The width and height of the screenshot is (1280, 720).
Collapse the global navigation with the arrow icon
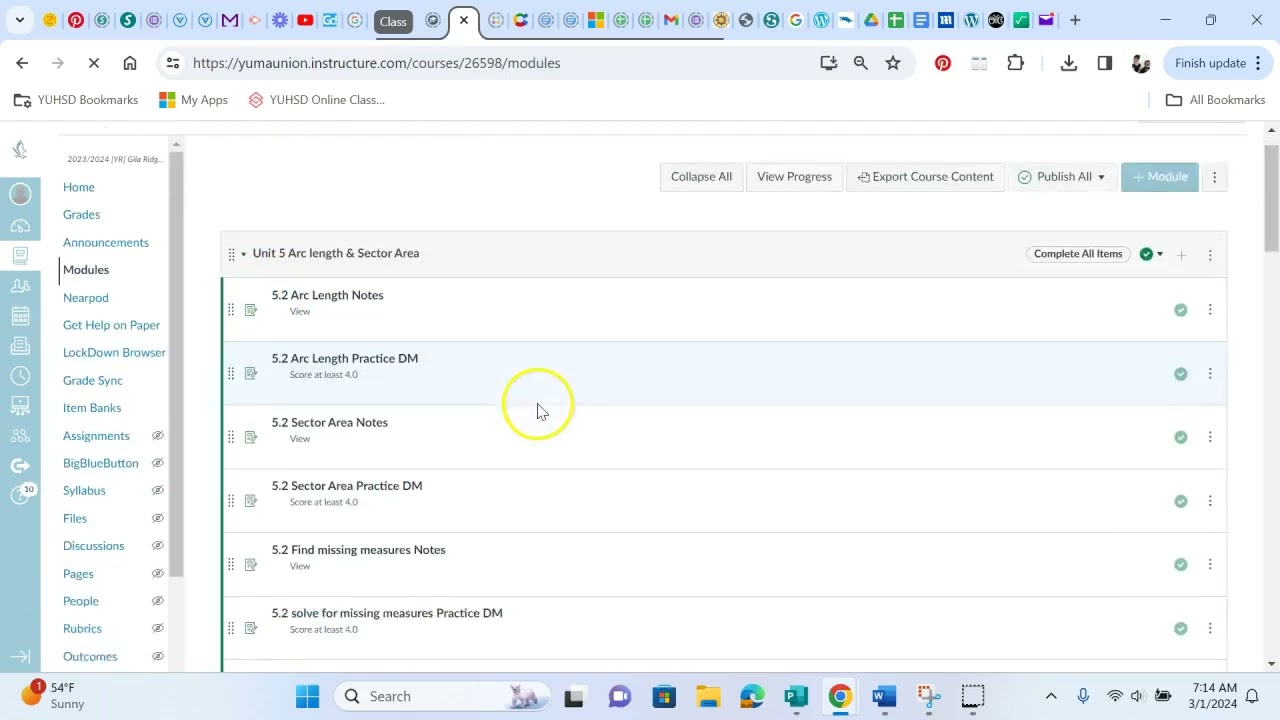pyautogui.click(x=20, y=656)
